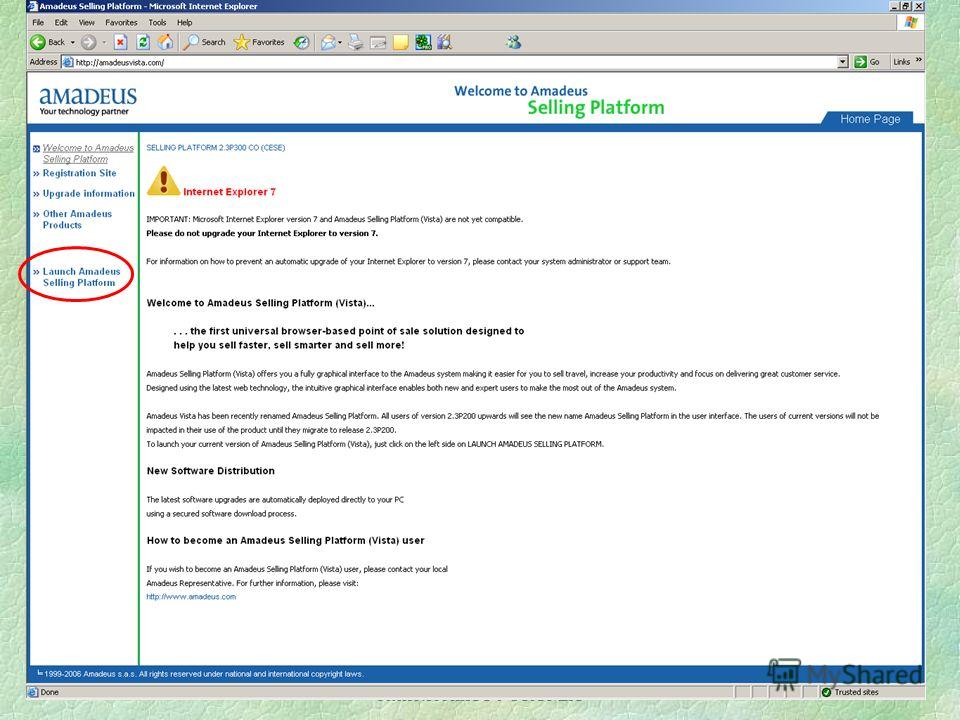Click the Back navigation button
Viewport: 960px width, 720px height.
tap(47, 42)
